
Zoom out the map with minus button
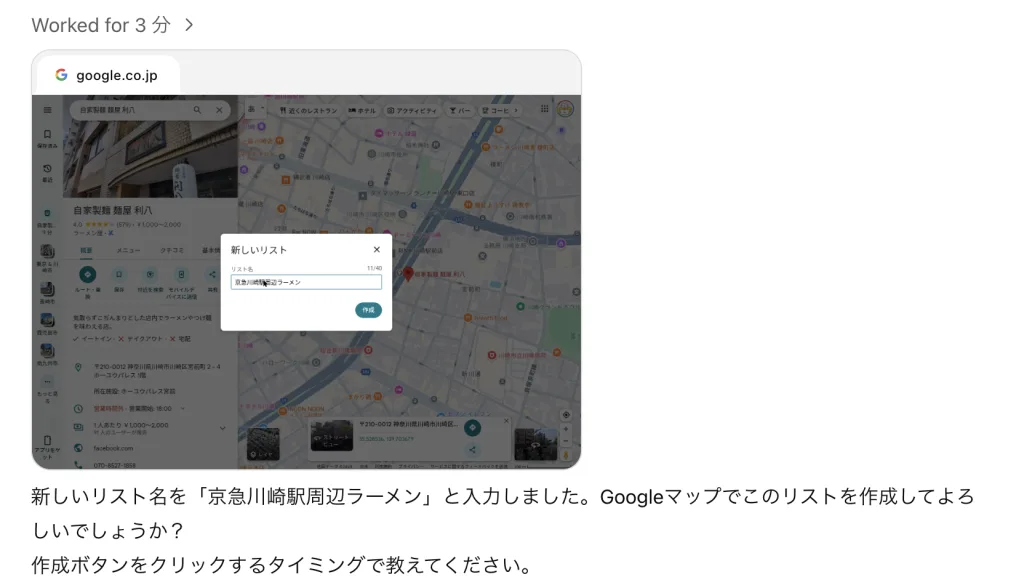(566, 441)
